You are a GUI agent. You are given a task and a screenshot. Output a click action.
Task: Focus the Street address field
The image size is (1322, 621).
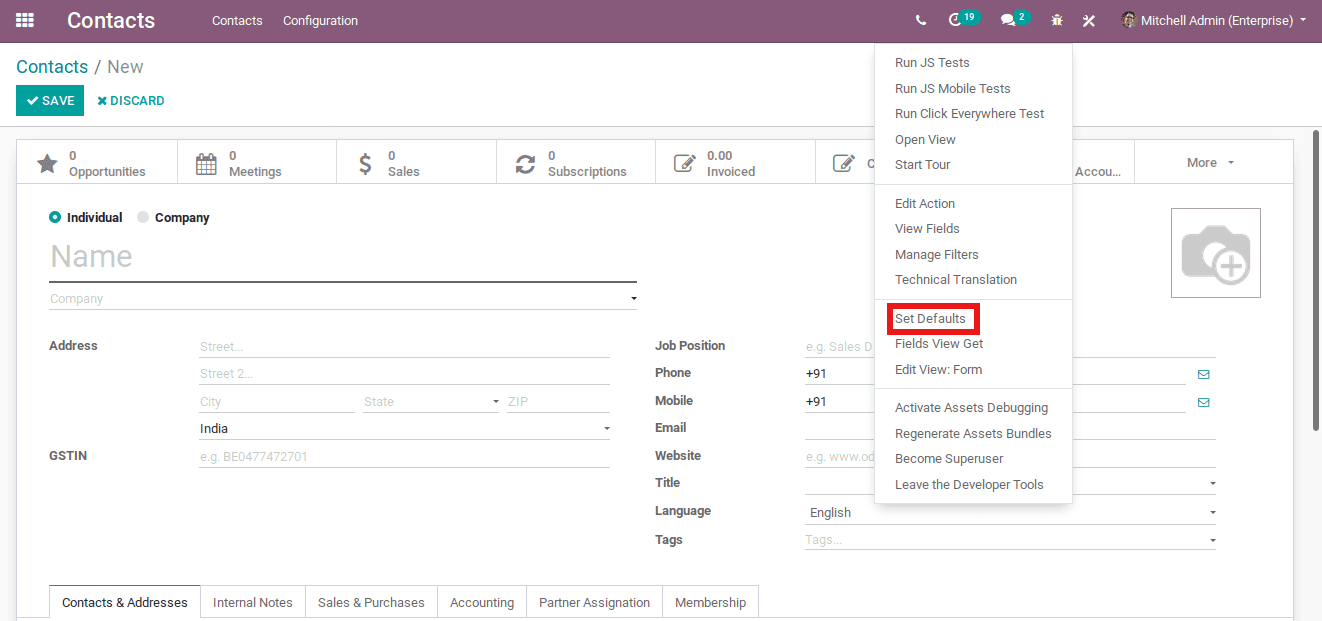(x=404, y=347)
